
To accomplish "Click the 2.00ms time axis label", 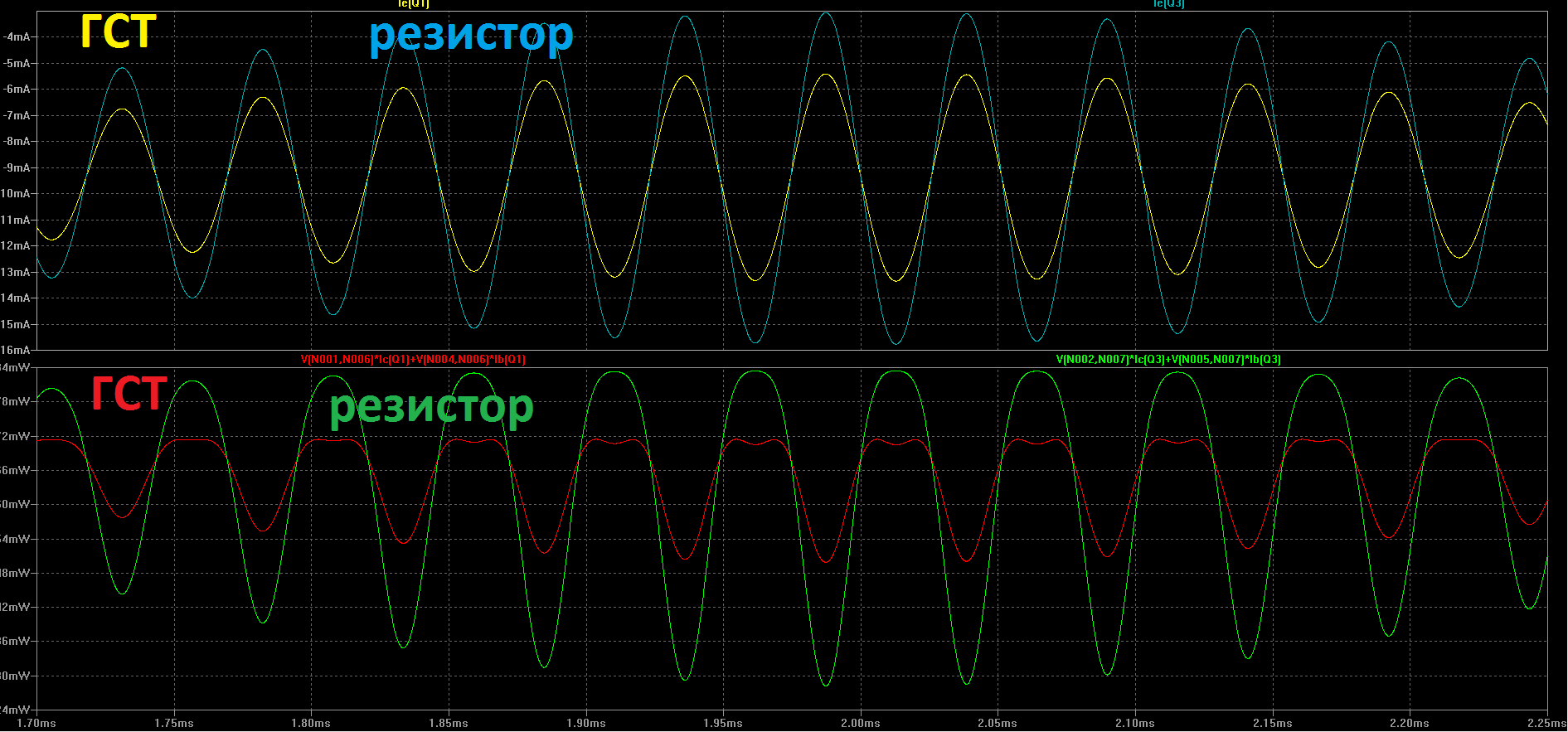I will point(861,723).
